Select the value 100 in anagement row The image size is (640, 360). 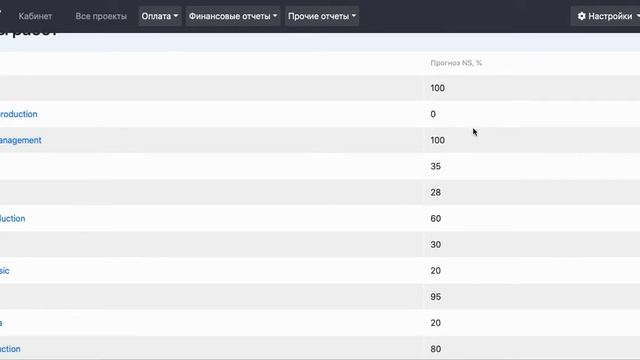tap(437, 140)
